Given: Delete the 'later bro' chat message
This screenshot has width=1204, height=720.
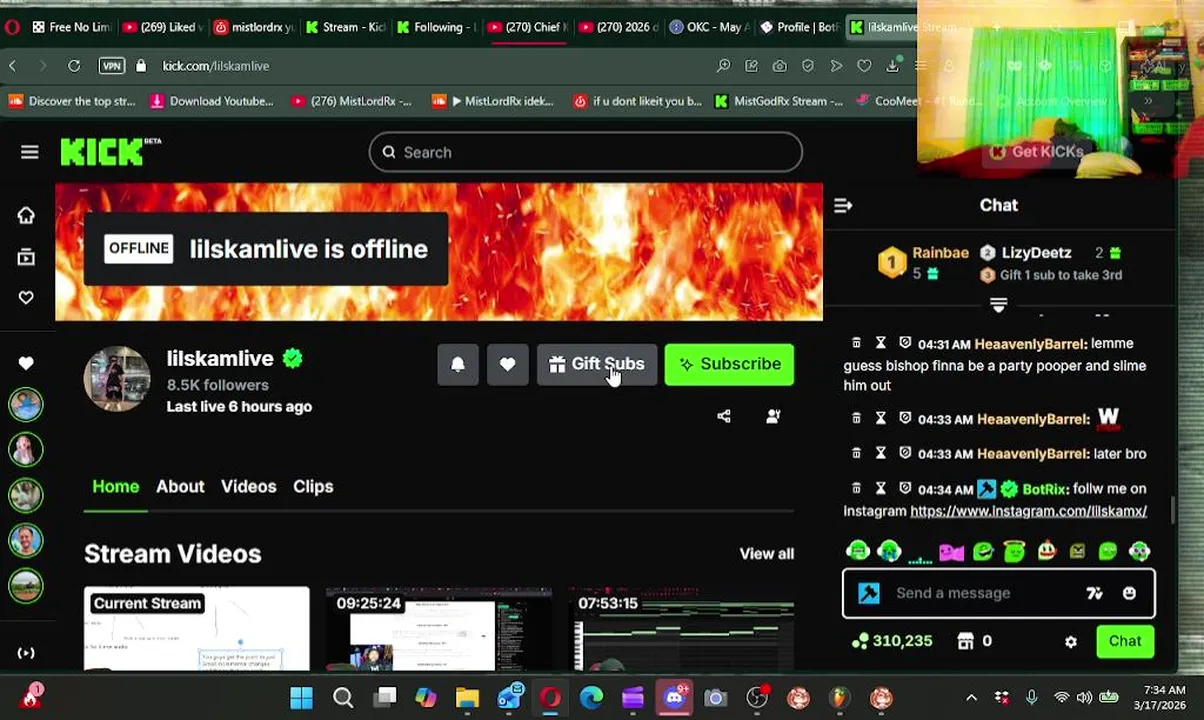Looking at the screenshot, I should tap(856, 453).
